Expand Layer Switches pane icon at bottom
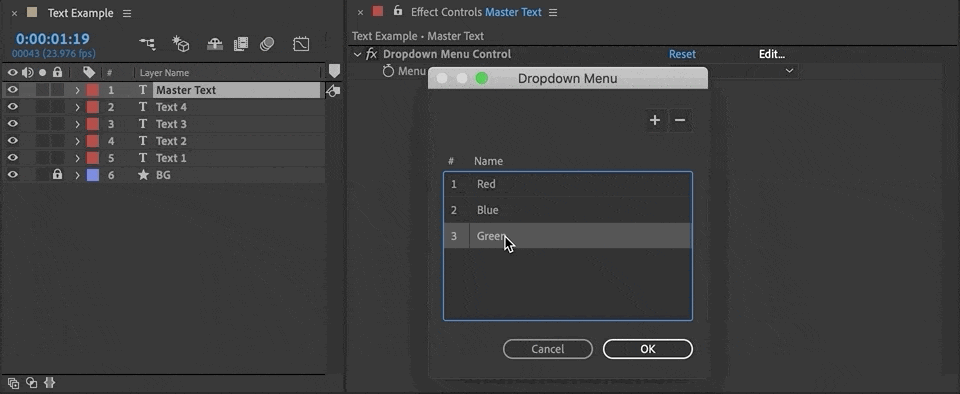Image resolution: width=960 pixels, height=394 pixels. click(x=13, y=383)
